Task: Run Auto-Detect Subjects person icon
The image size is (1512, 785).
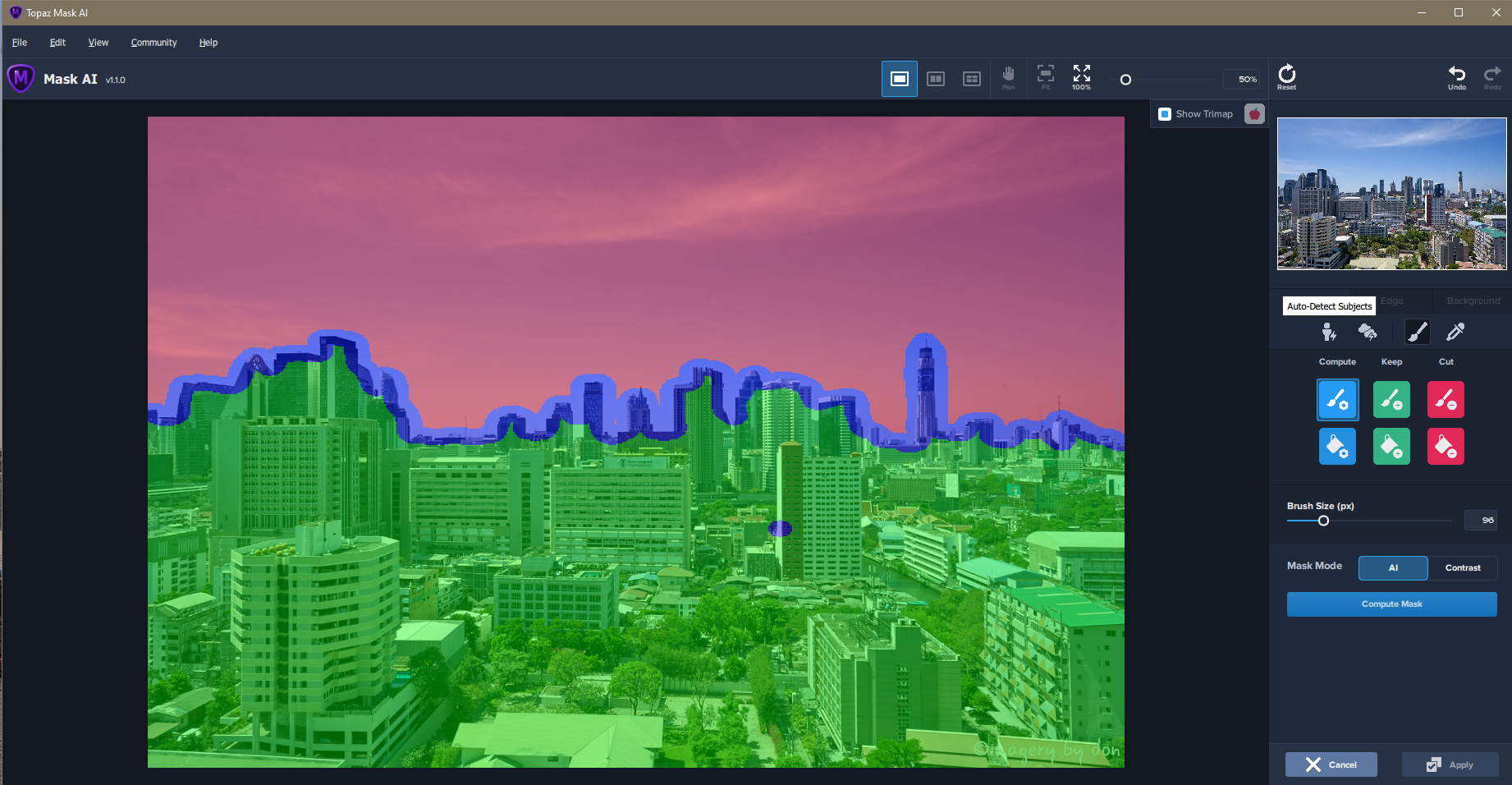Action: coord(1329,332)
